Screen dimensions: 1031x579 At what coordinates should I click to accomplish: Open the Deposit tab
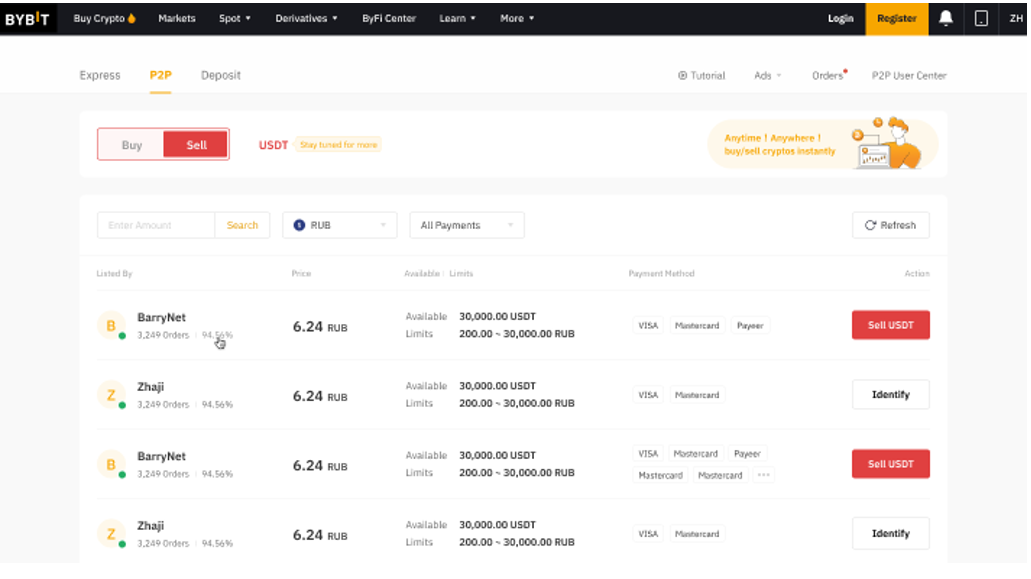tap(220, 75)
